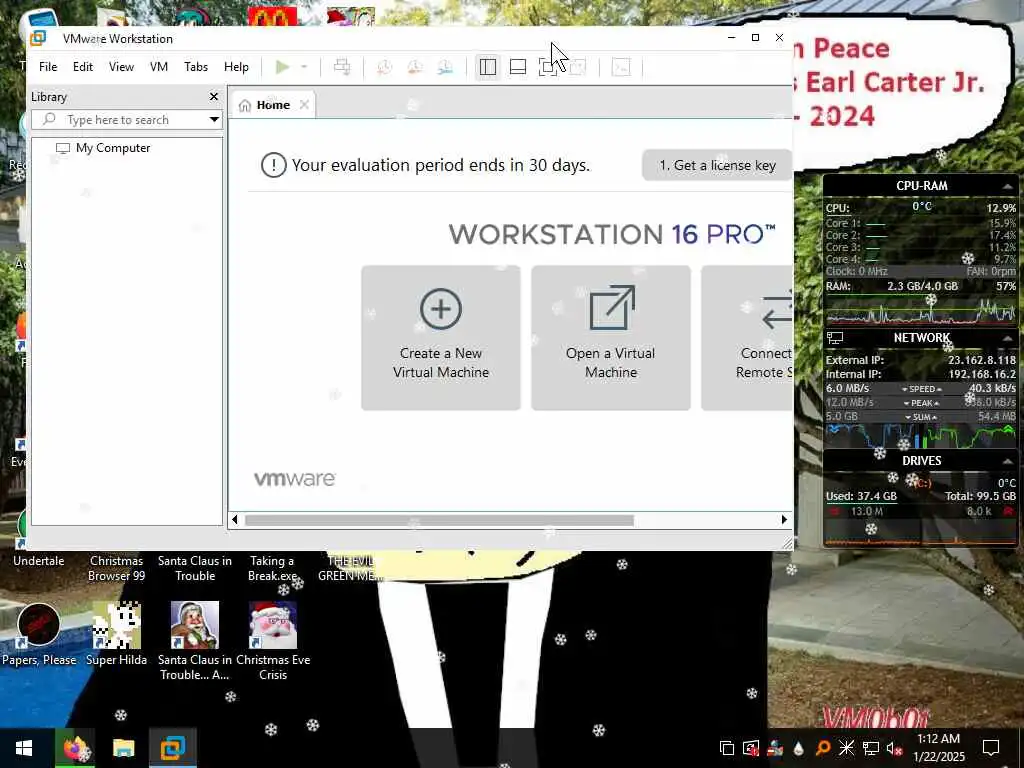Screen dimensions: 1024x768
Task: Expand the Library search filter dropdown
Action: coord(214,120)
